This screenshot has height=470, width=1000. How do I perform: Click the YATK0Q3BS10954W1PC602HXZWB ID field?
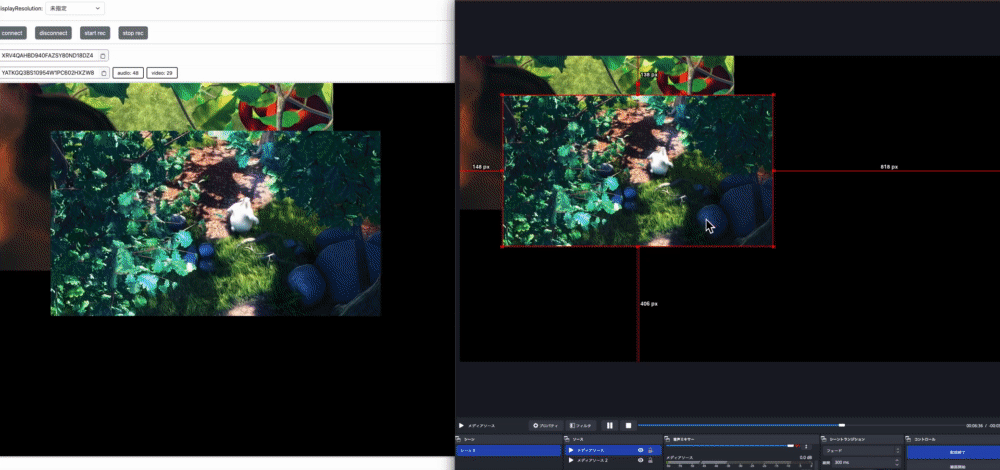pyautogui.click(x=48, y=73)
